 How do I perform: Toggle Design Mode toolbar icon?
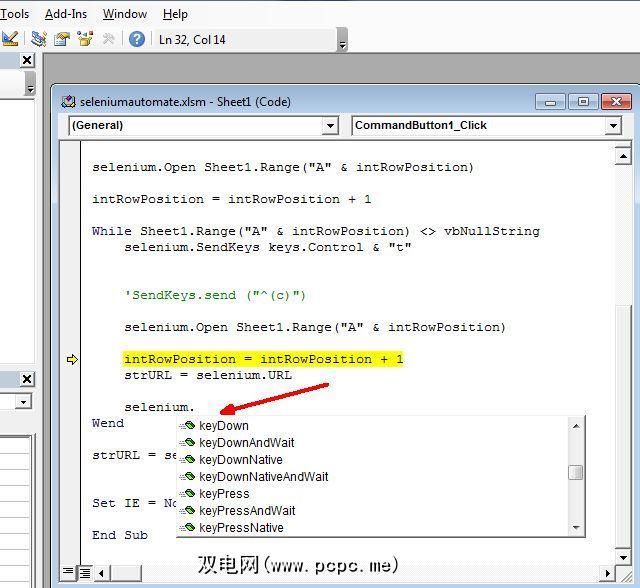(x=10, y=39)
